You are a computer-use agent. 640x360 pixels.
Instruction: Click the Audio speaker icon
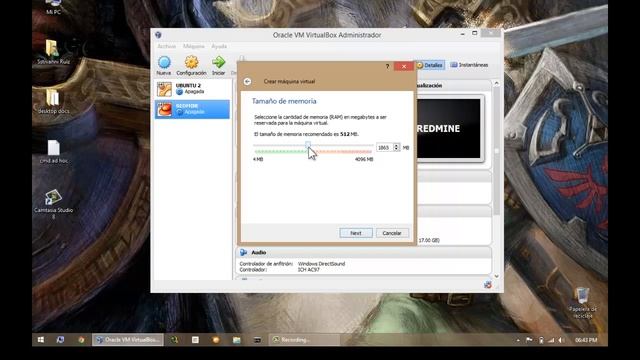coord(244,253)
